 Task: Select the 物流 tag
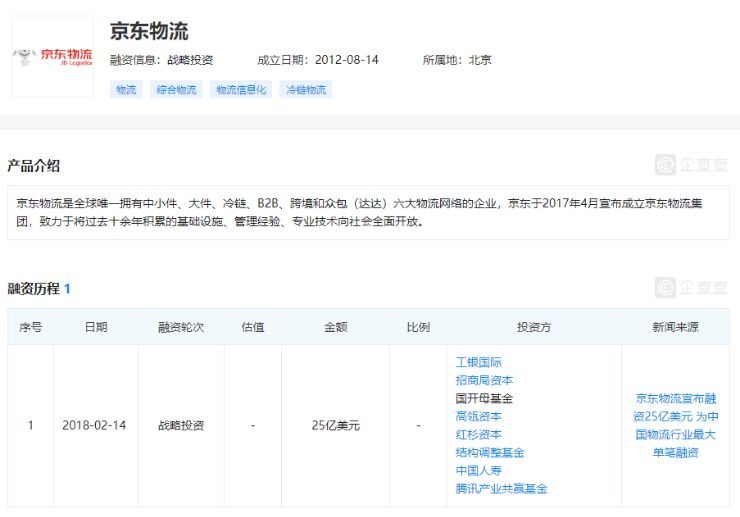point(126,90)
